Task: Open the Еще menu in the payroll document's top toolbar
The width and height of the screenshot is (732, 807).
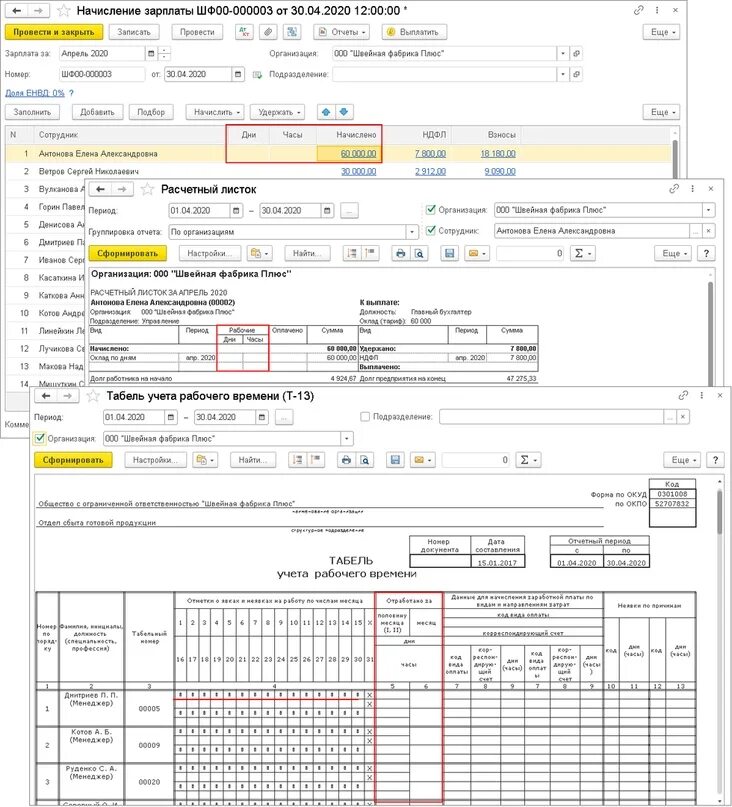Action: coord(661,32)
